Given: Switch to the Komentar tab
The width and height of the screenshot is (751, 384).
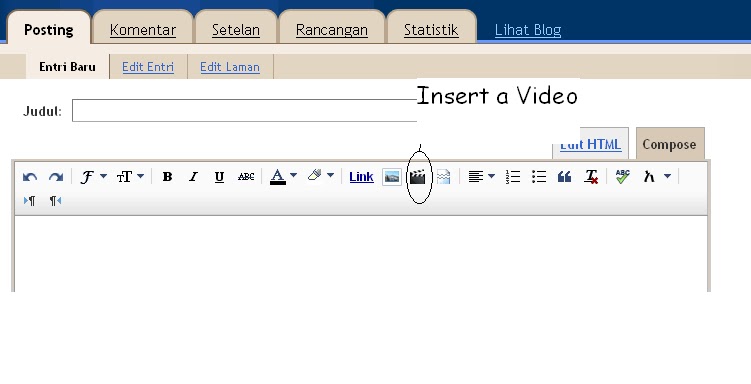Looking at the screenshot, I should (x=143, y=30).
